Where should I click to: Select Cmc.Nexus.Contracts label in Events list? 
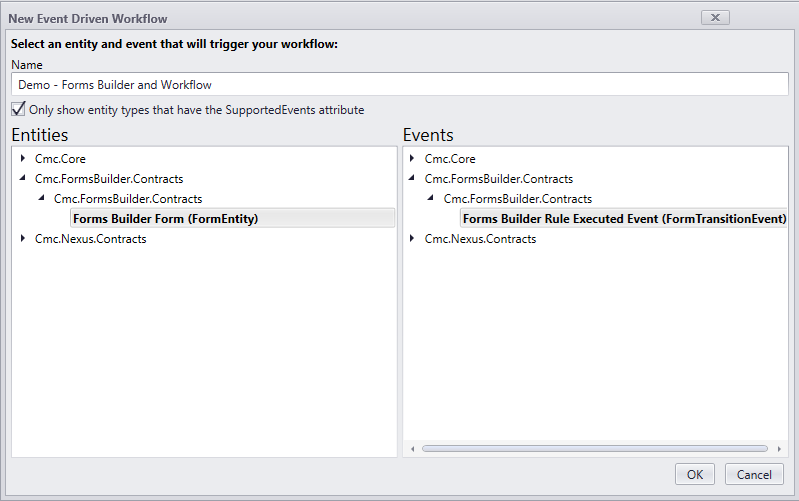coord(480,239)
